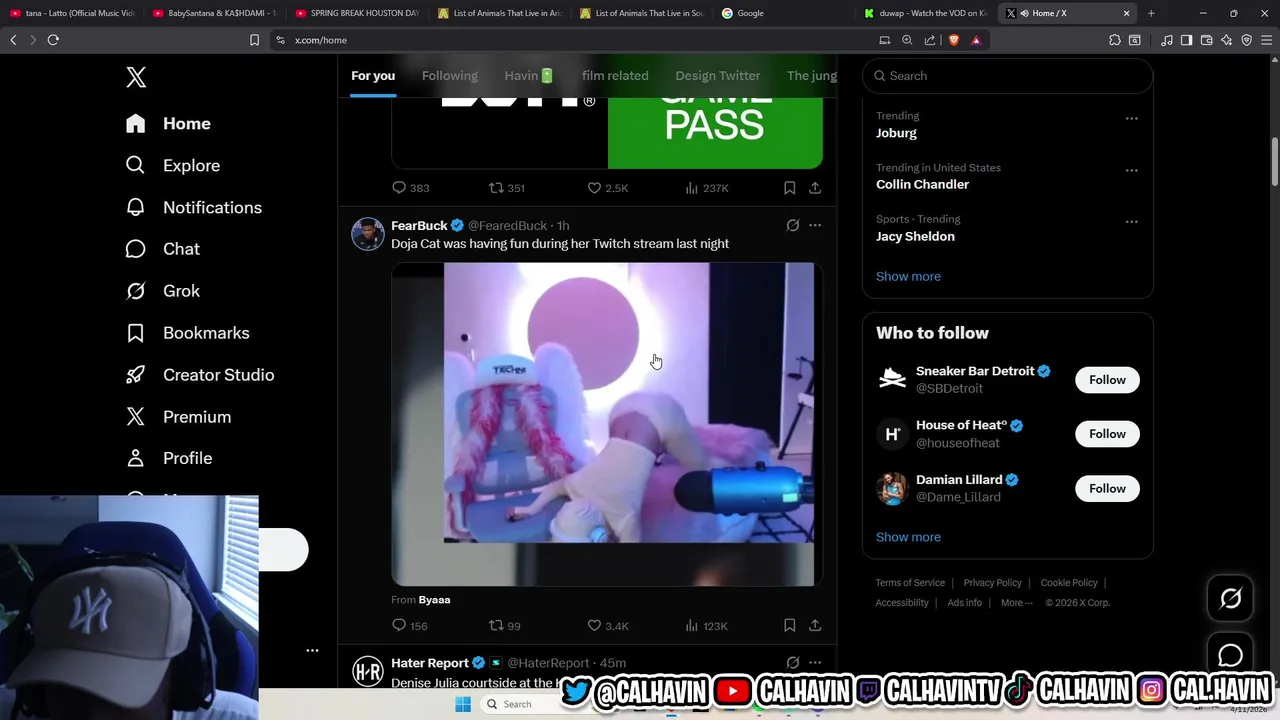Viewport: 1280px width, 720px height.
Task: Toggle the browser sidebar panel
Action: 1186,40
